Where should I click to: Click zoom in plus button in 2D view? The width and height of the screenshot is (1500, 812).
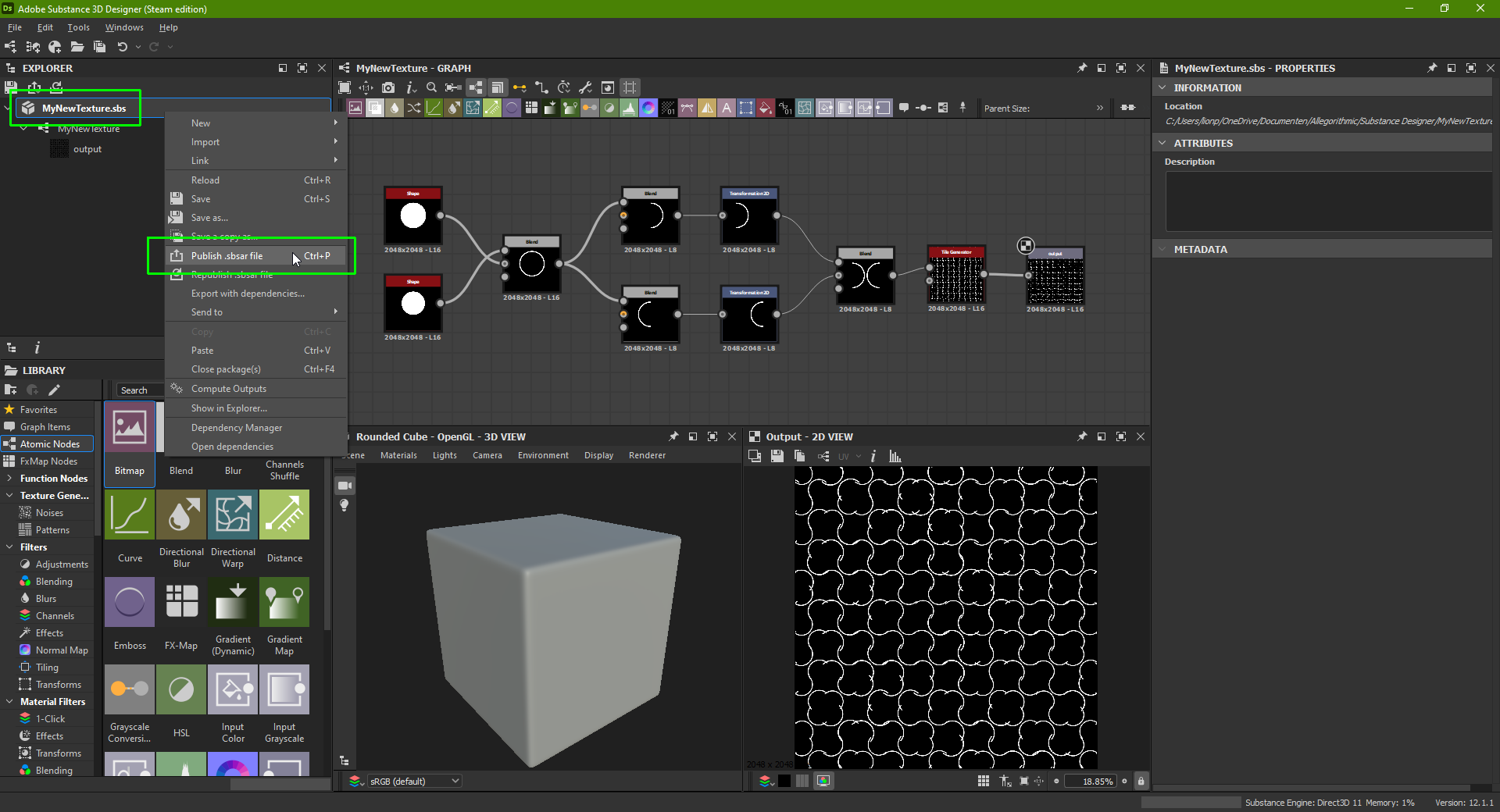(x=1125, y=781)
